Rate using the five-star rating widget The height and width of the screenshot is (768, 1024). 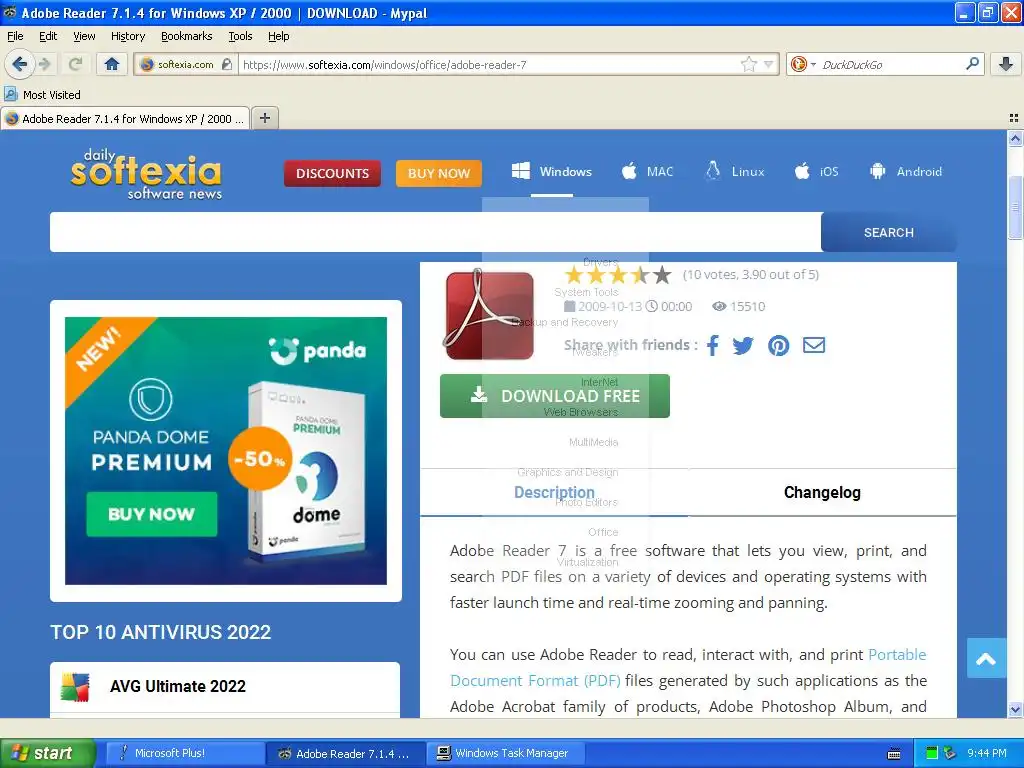pyautogui.click(x=617, y=275)
